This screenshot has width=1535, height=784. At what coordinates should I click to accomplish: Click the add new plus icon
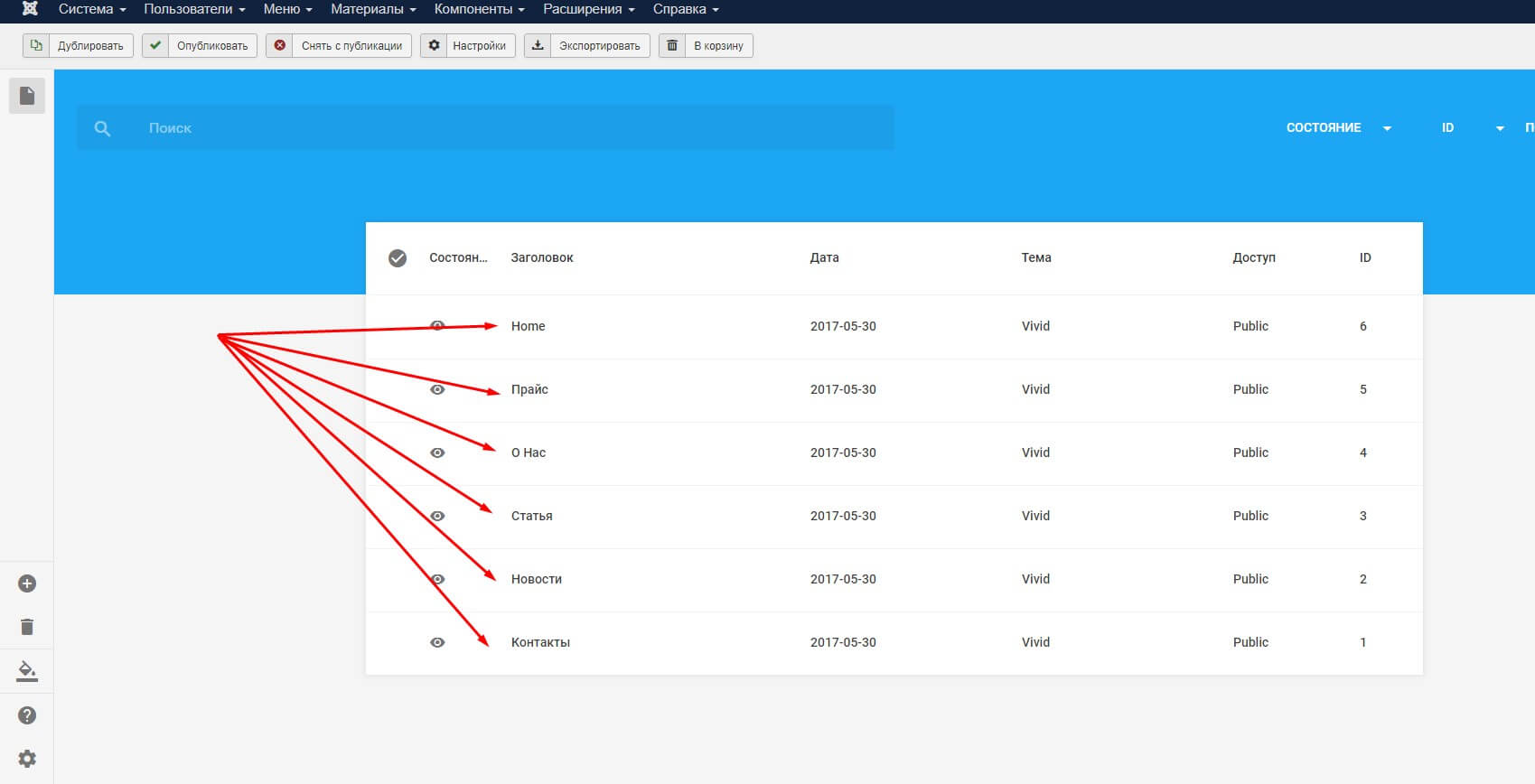[x=27, y=583]
